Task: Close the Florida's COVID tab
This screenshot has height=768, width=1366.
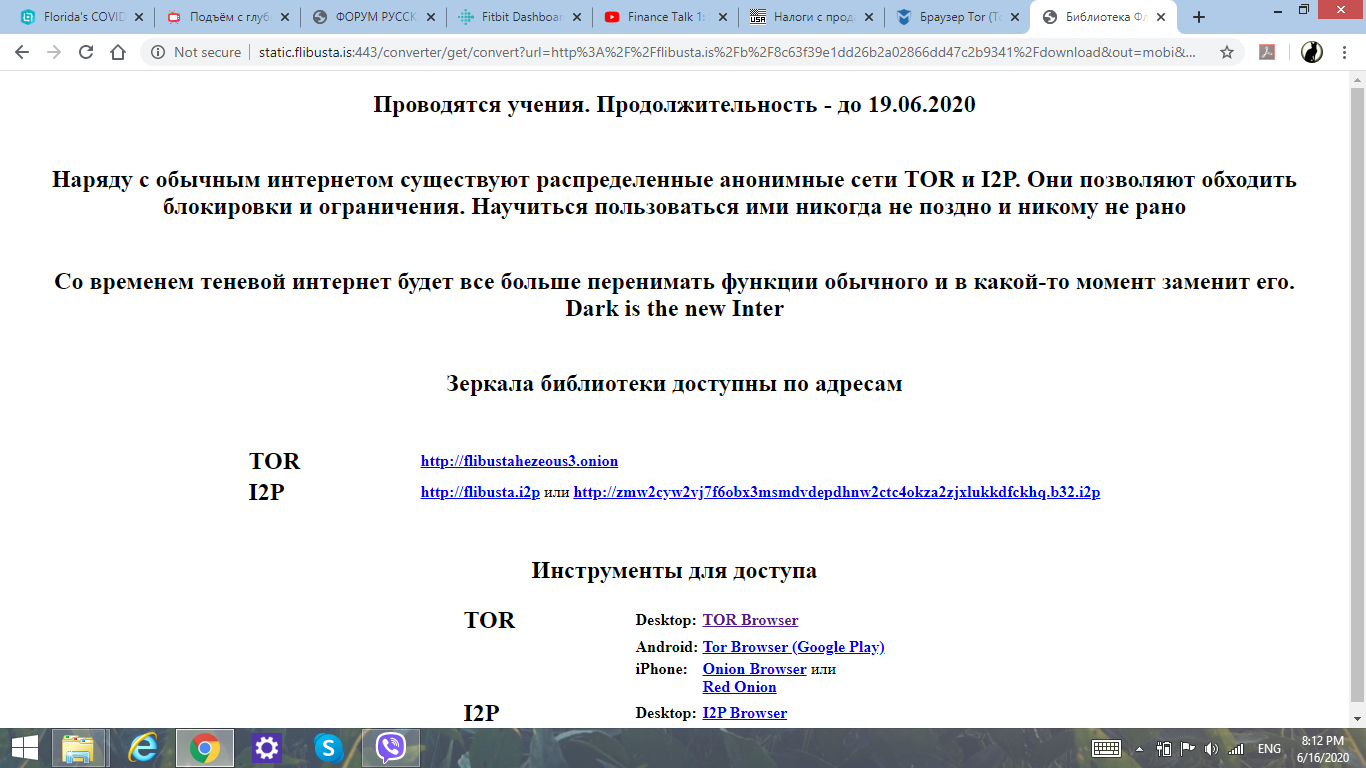Action: [138, 17]
